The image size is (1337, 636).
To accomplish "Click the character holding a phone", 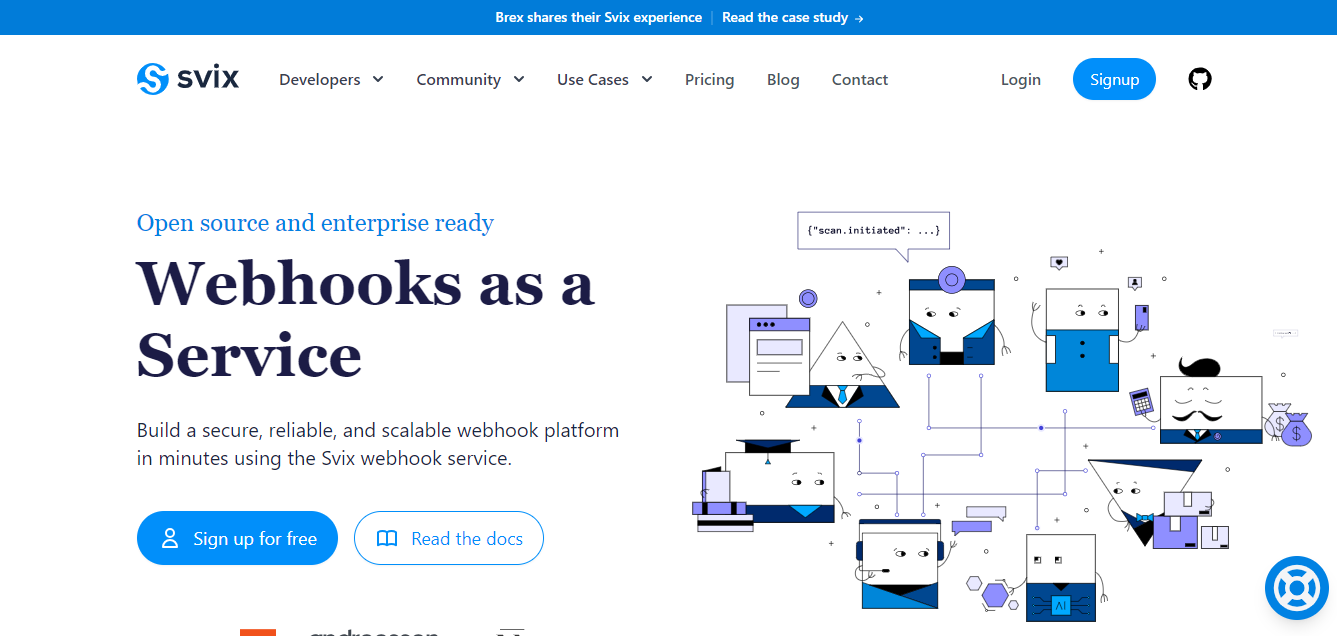I will pos(1083,340).
